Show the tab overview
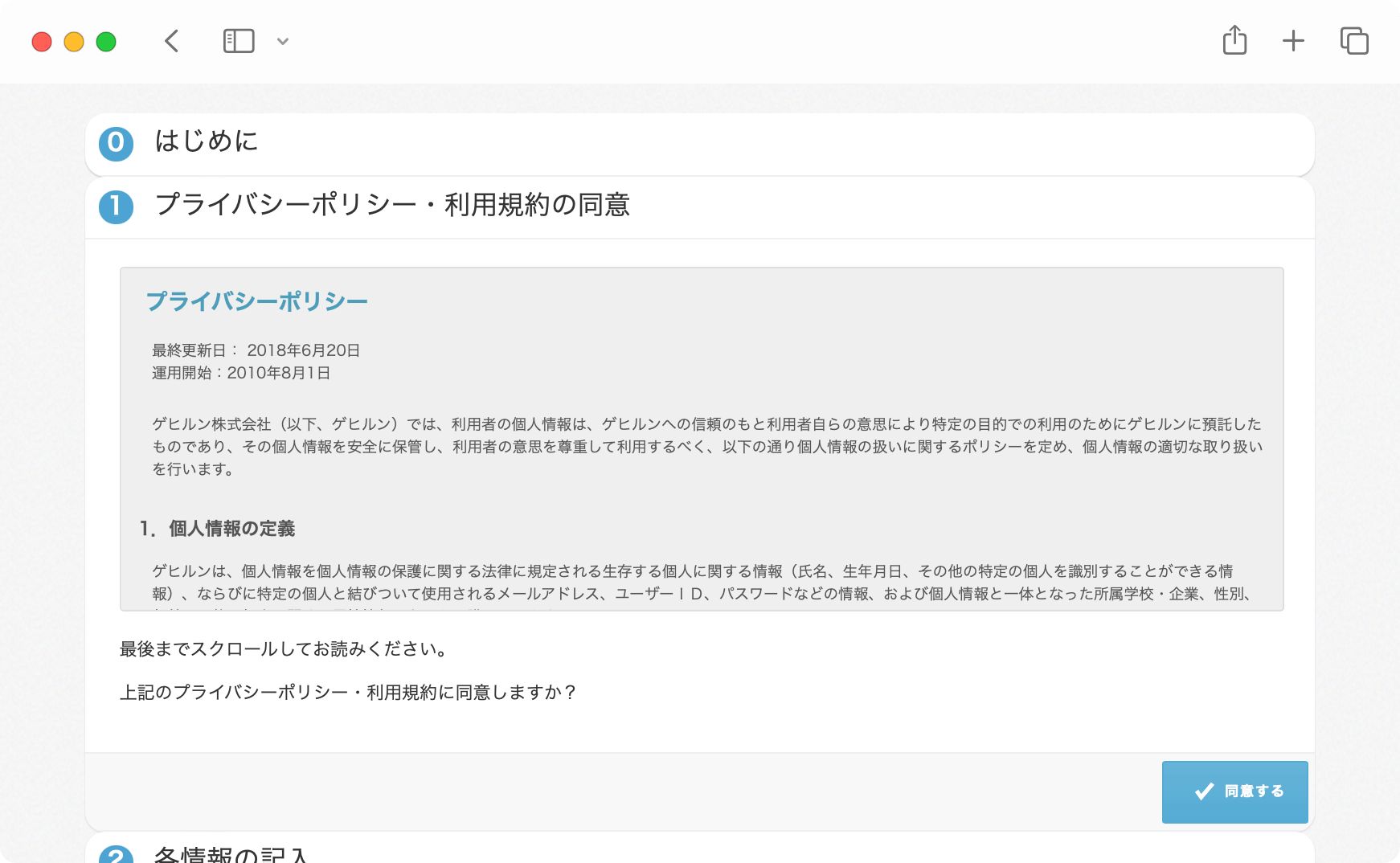The image size is (1400, 863). [x=1353, y=40]
